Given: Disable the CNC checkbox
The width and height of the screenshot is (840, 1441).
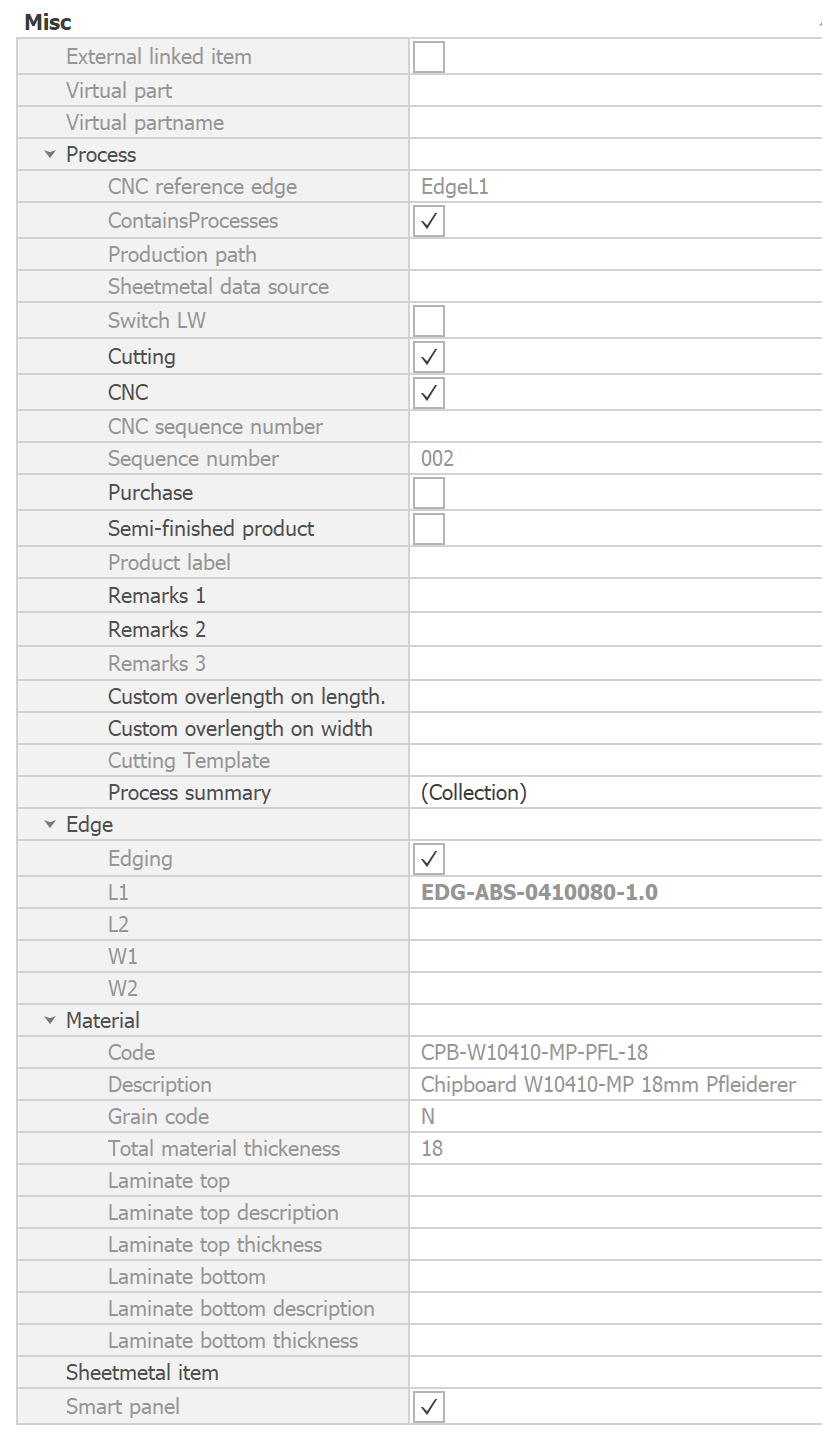Looking at the screenshot, I should (x=428, y=393).
